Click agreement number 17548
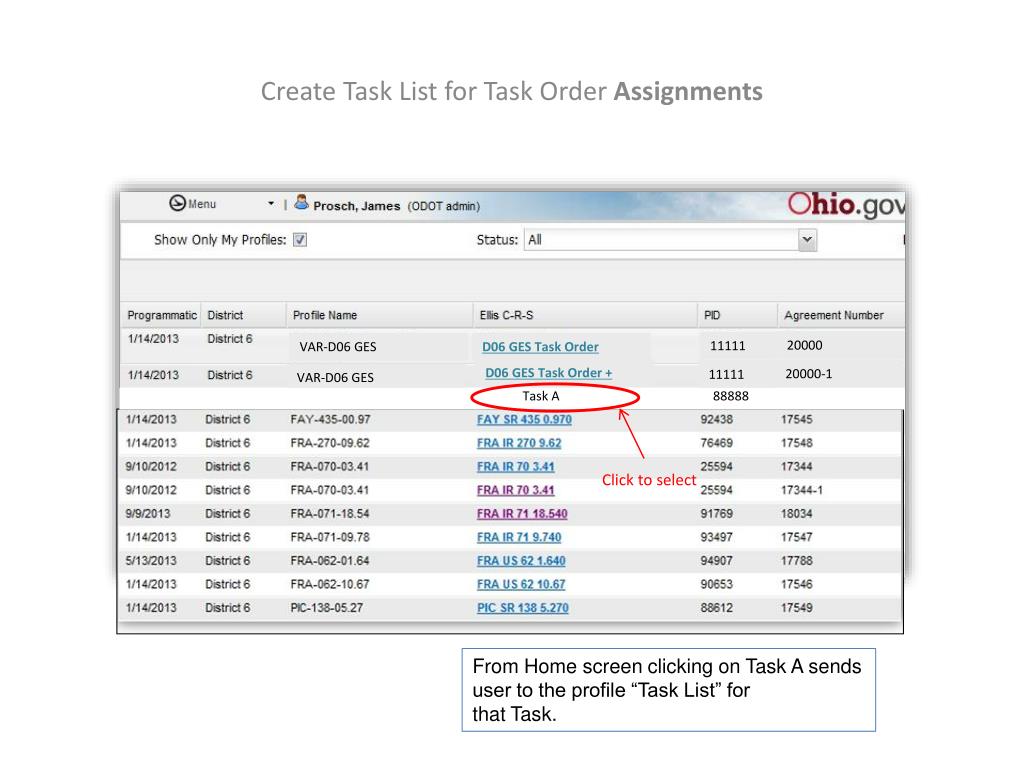Image resolution: width=1024 pixels, height=768 pixels. [x=797, y=443]
